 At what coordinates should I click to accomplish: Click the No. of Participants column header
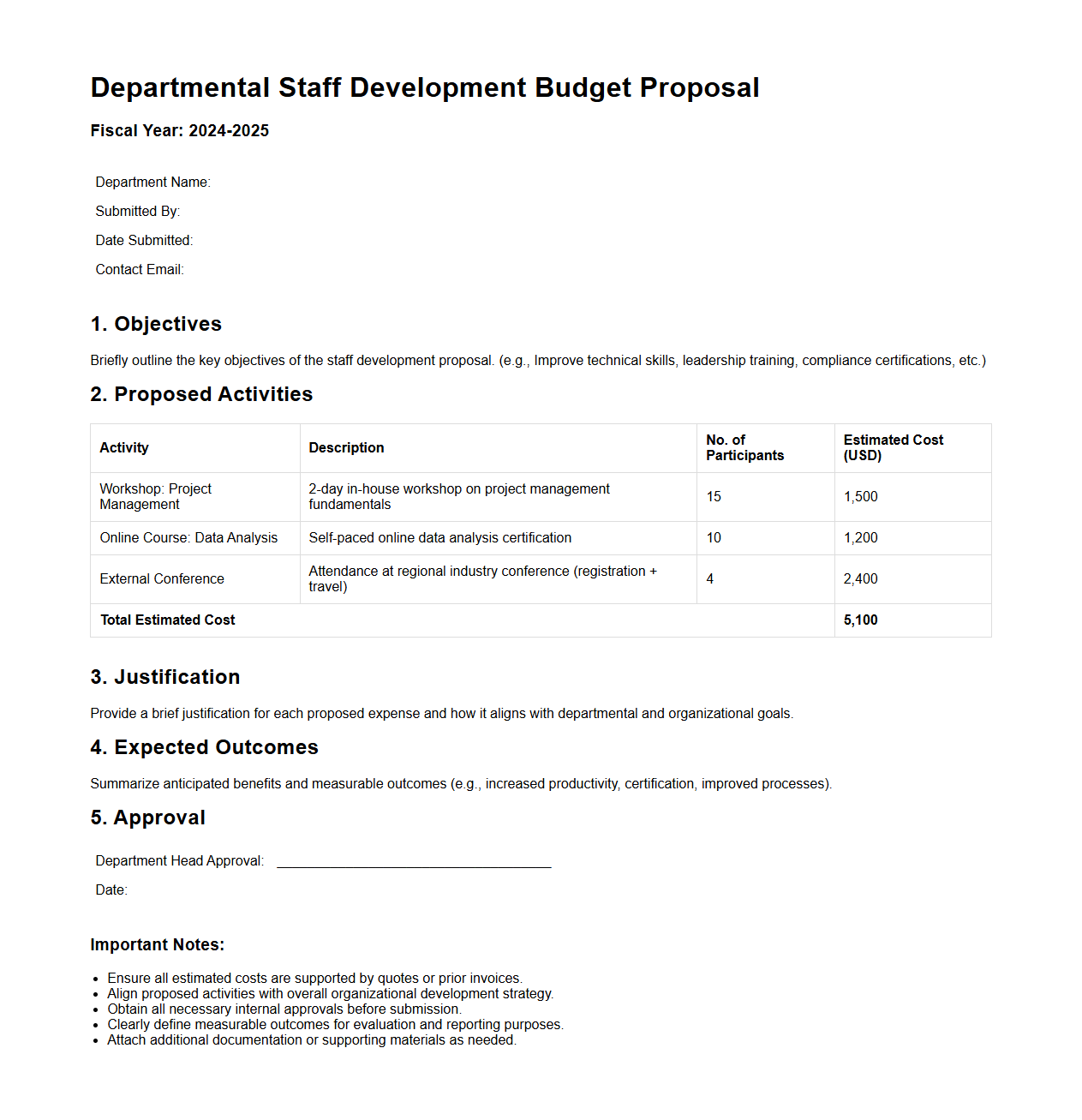click(744, 447)
